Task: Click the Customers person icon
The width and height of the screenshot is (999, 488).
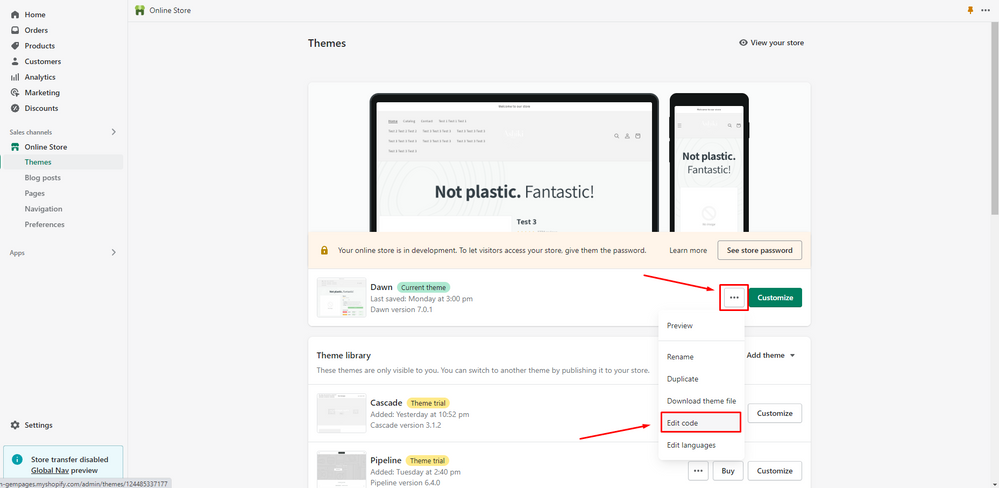Action: pyautogui.click(x=15, y=61)
